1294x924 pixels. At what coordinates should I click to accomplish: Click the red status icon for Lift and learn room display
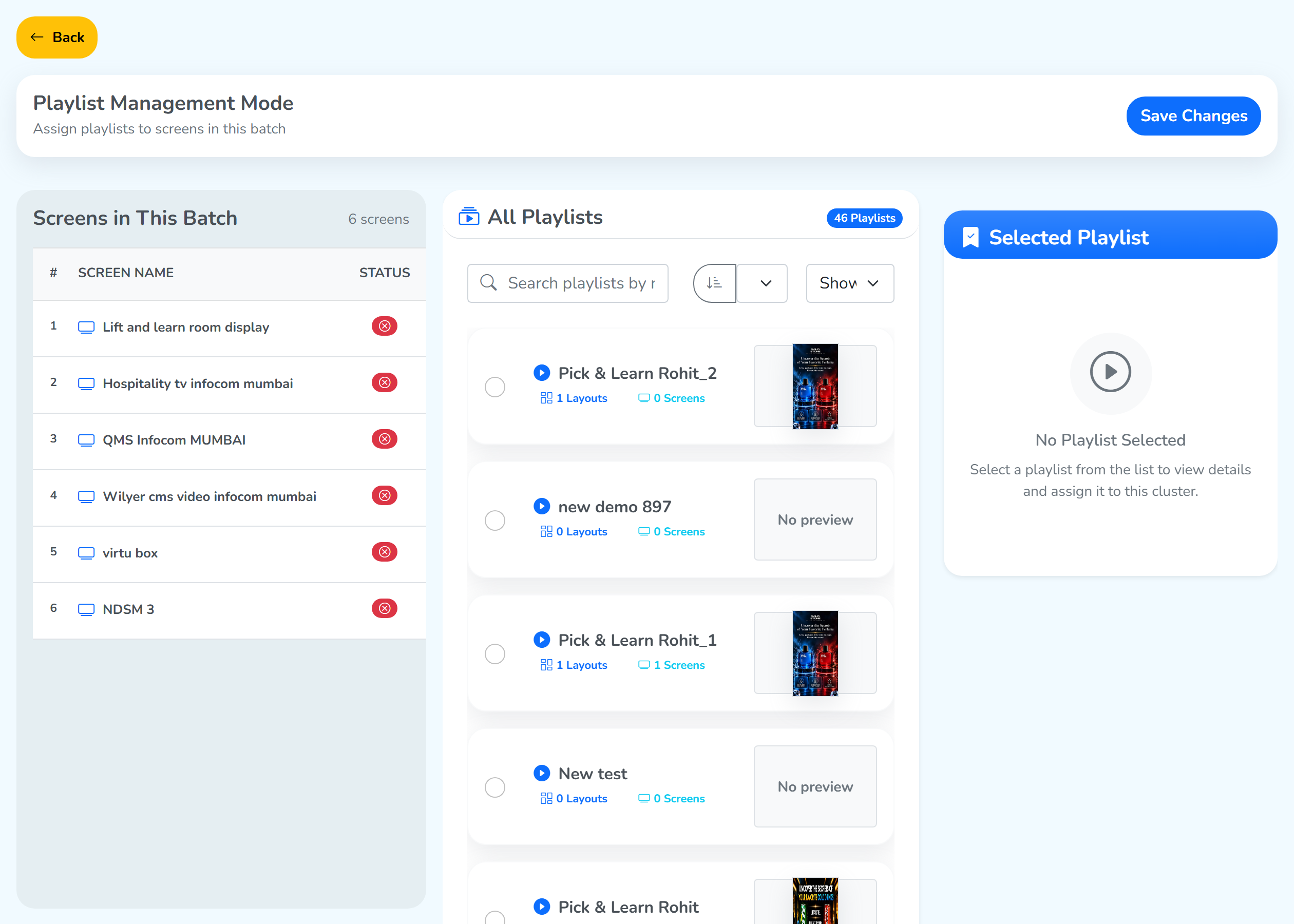tap(384, 326)
